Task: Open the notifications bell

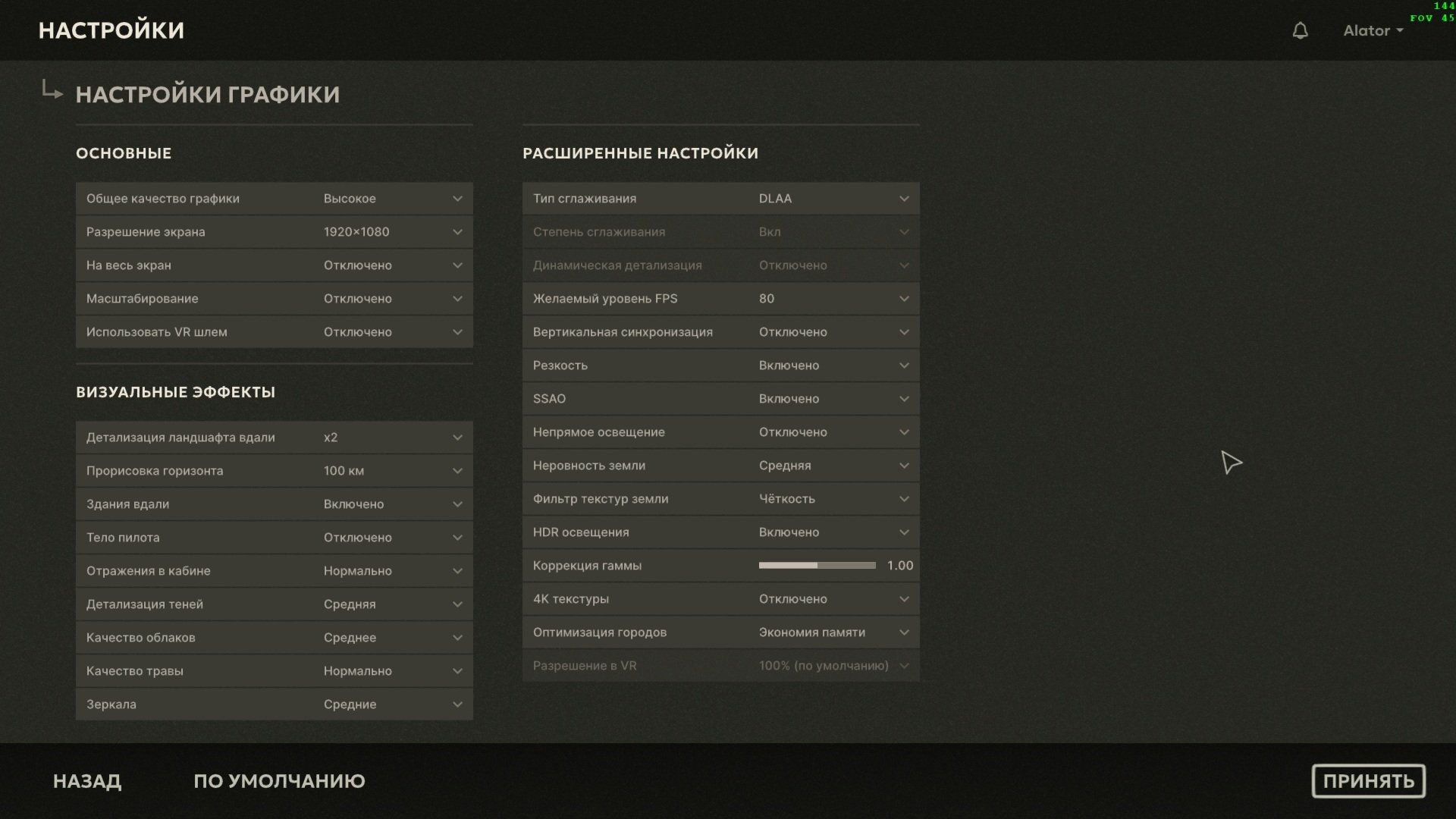Action: point(1300,30)
